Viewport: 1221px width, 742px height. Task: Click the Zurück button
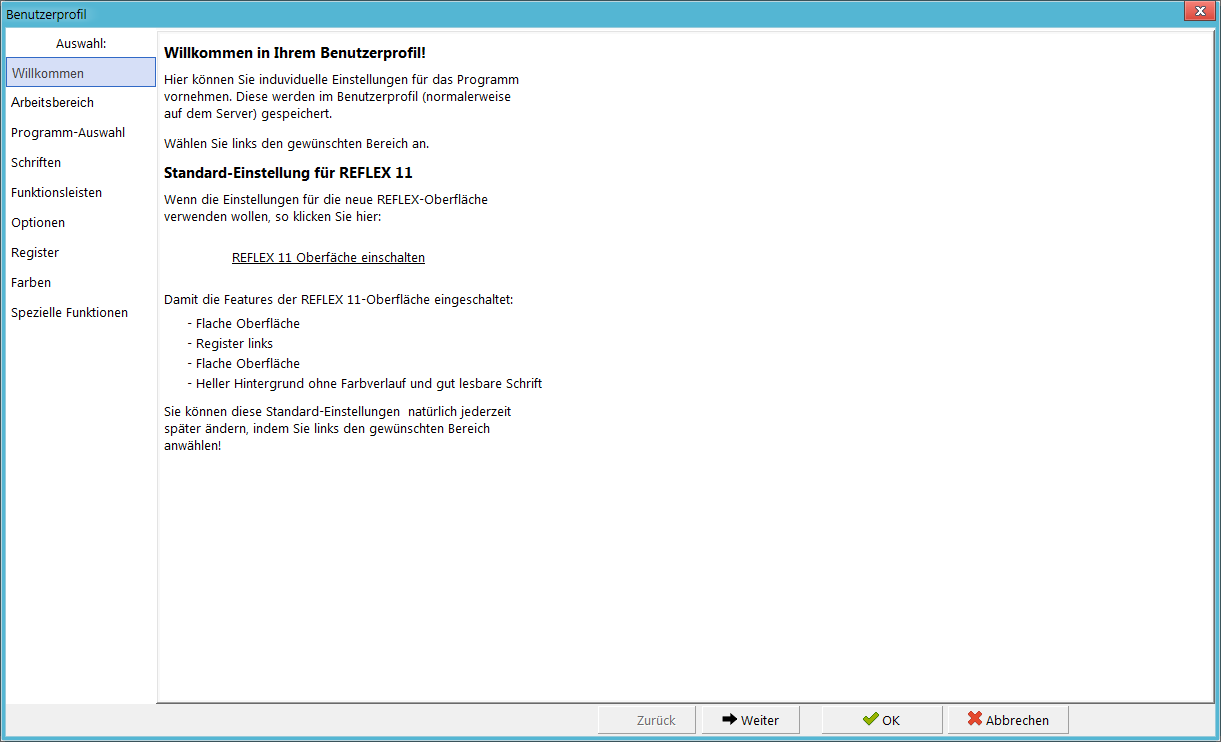click(x=647, y=720)
